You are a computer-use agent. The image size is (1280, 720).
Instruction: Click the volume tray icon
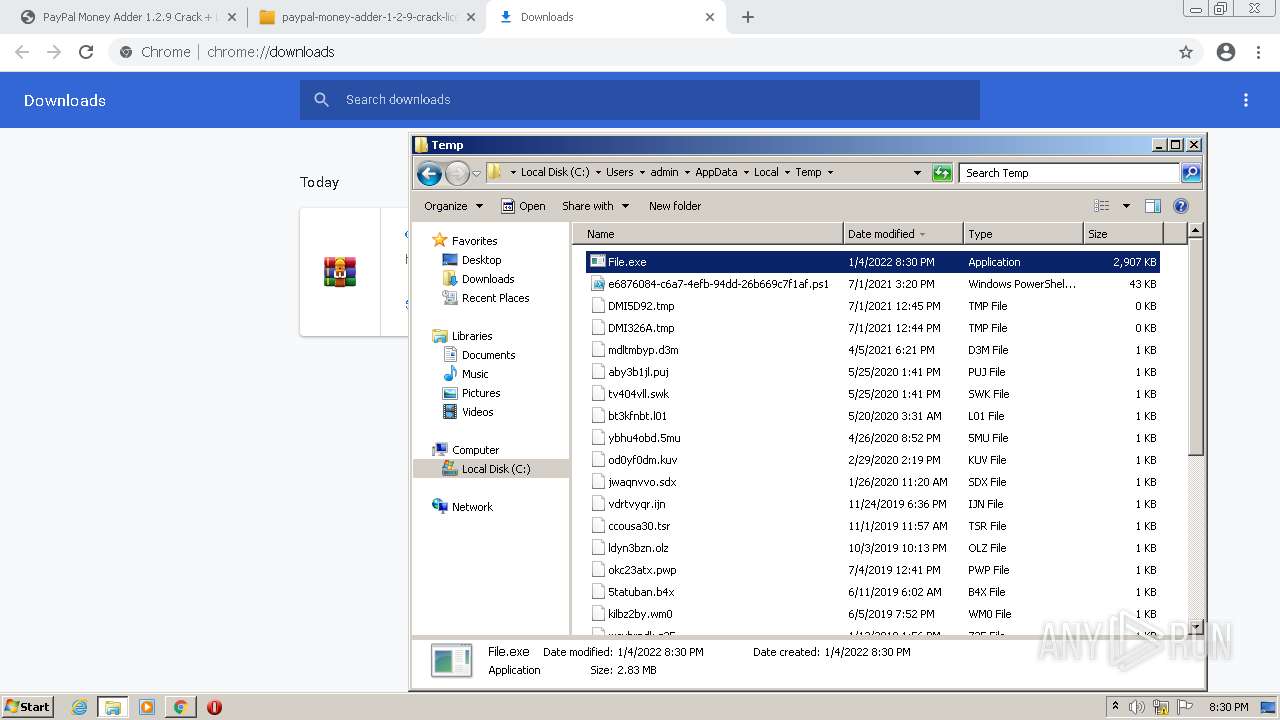pos(1138,707)
